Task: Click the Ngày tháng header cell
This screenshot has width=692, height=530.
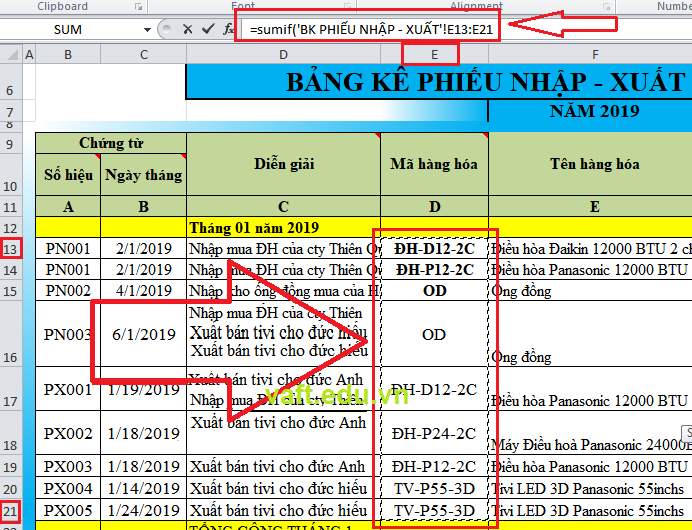Action: click(144, 175)
